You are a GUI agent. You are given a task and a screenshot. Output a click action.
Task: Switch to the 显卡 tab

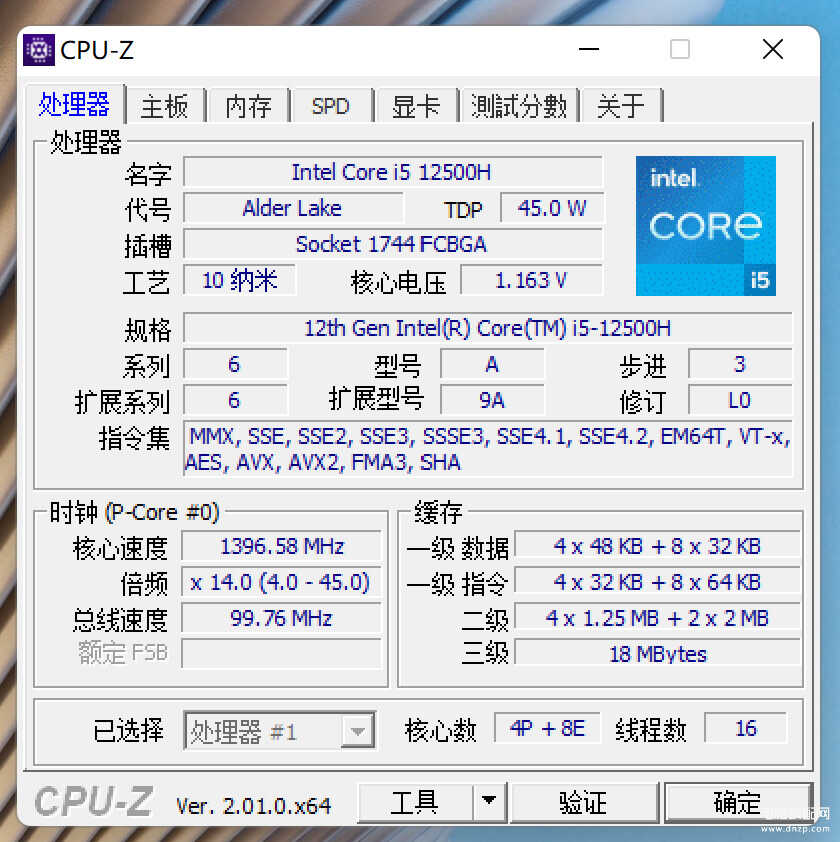click(416, 106)
